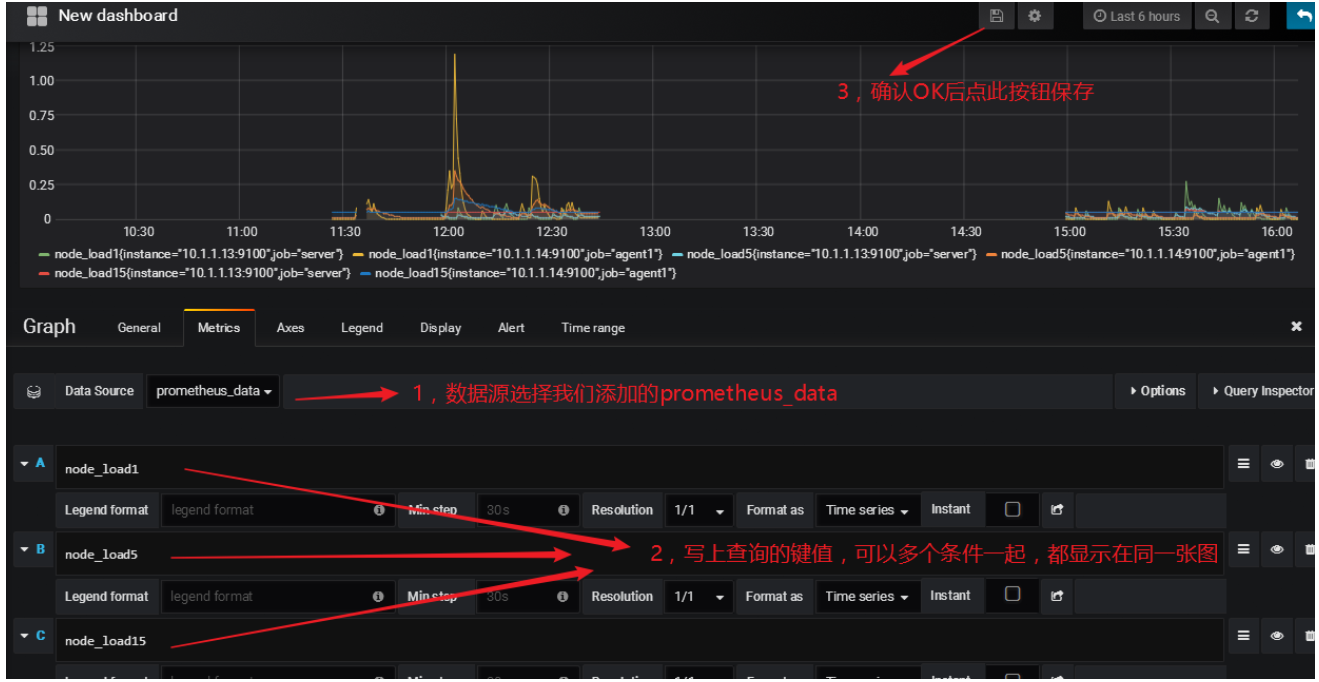Collapse query B
Screen dimensions: 1319x682
click(x=24, y=549)
